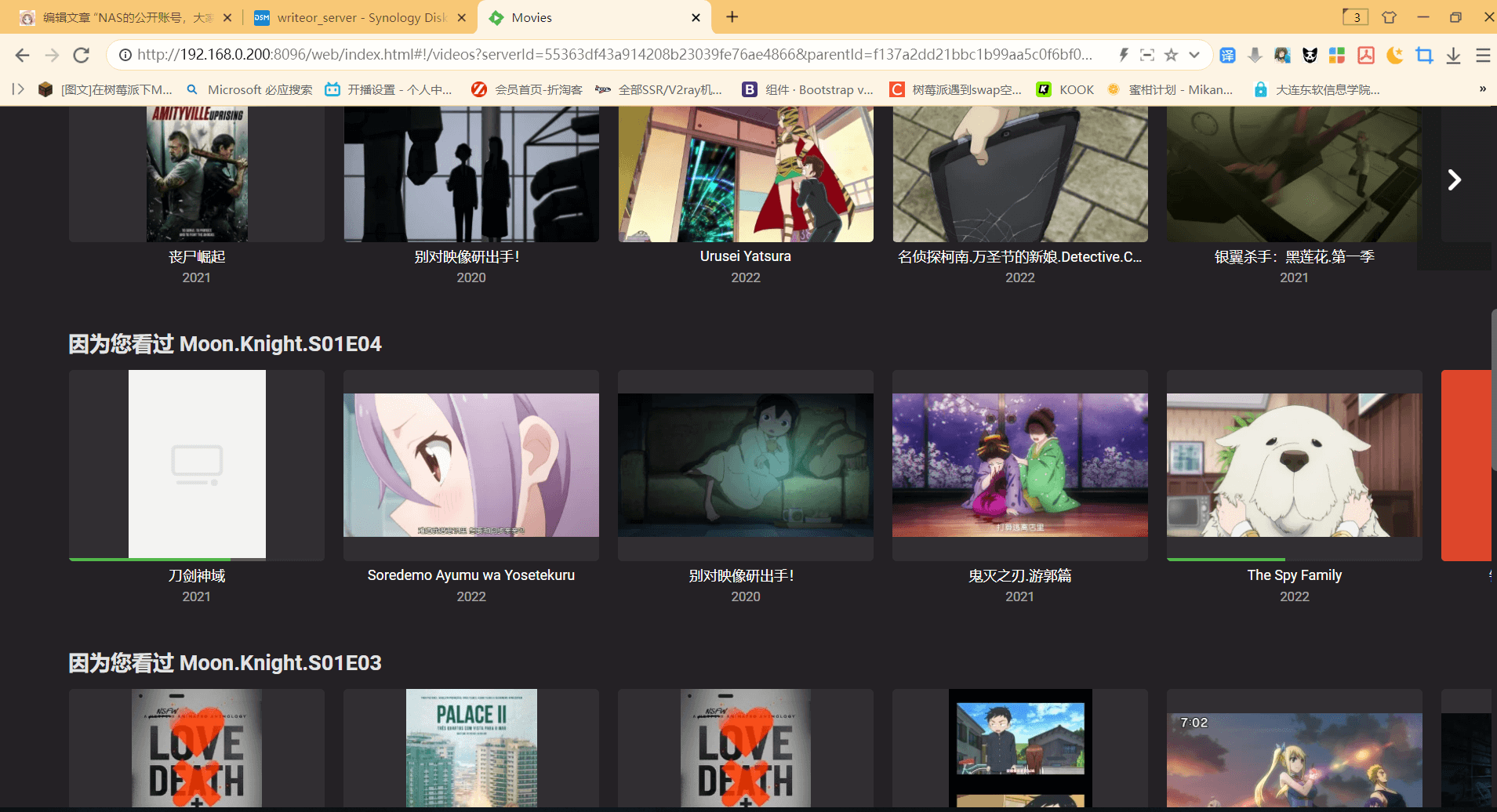The image size is (1497, 812).
Task: Open the 大连东软信息学院 bookmark
Action: coord(1317,89)
